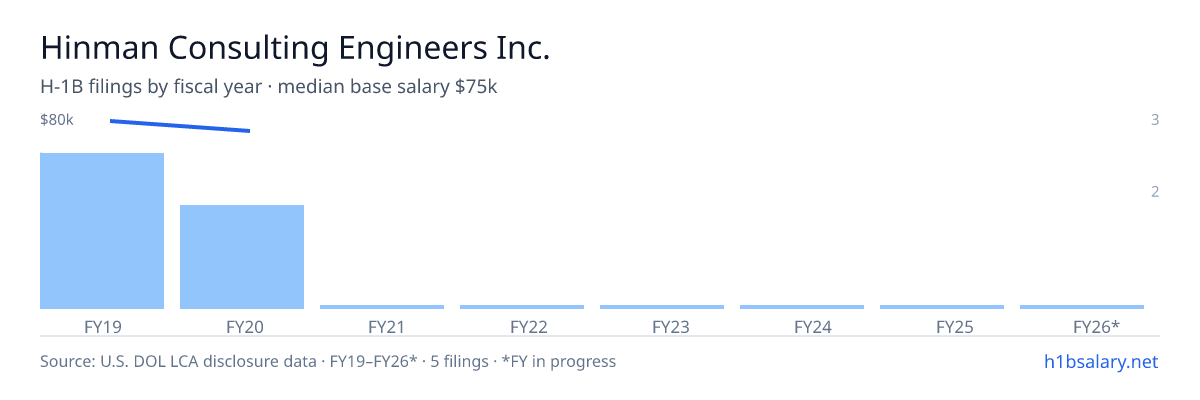Click the $80k salary axis label
The image size is (1200, 400).
click(x=57, y=120)
